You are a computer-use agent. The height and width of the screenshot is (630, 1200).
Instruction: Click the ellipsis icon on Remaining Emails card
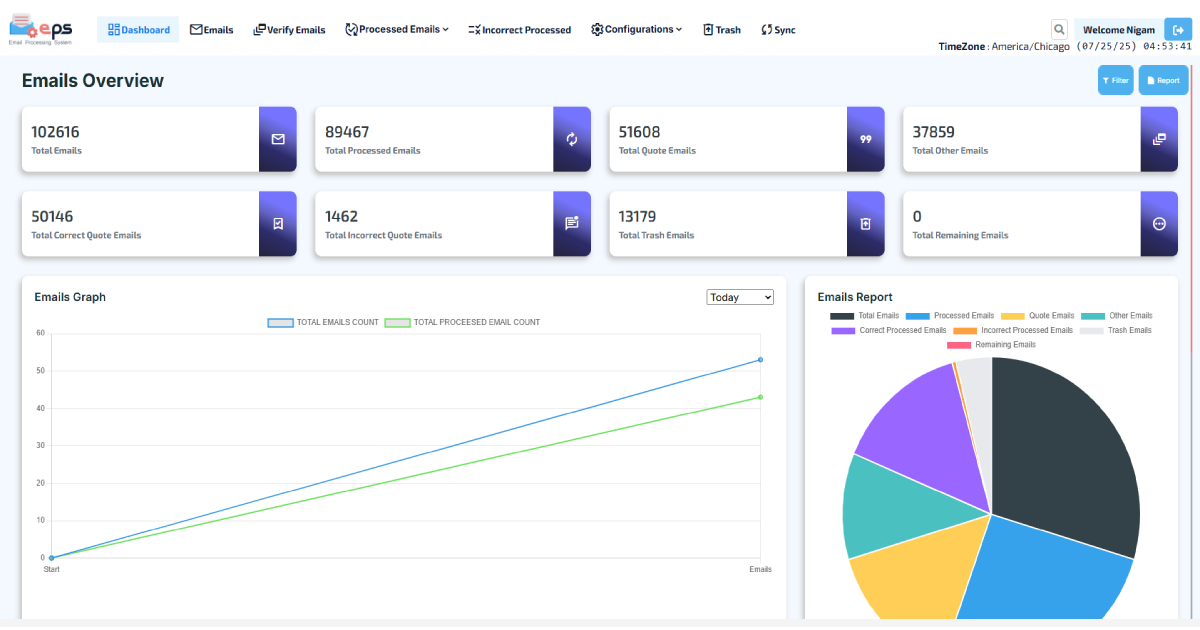point(1159,224)
